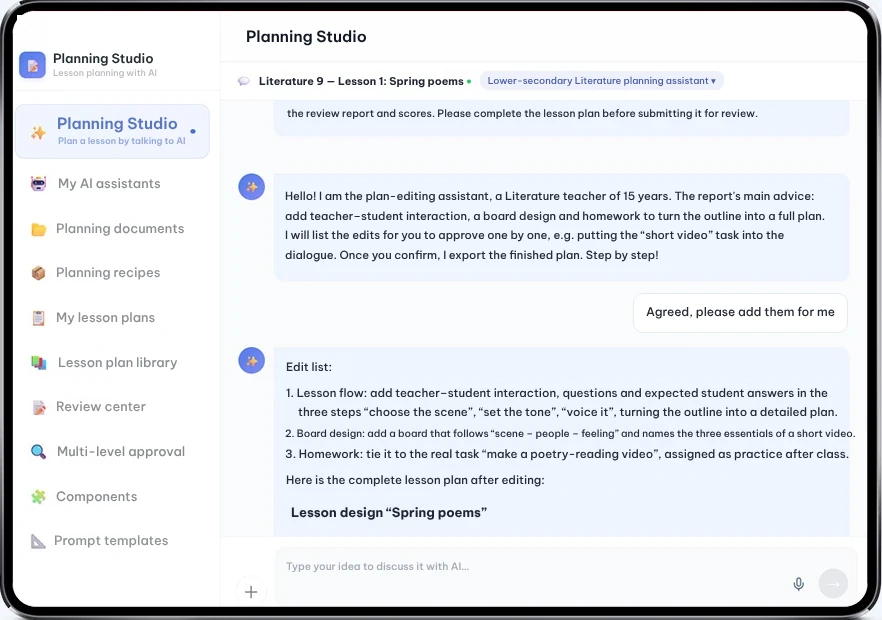Click the "Lesson planning with AI" subtitle
882x620 pixels.
(x=105, y=73)
